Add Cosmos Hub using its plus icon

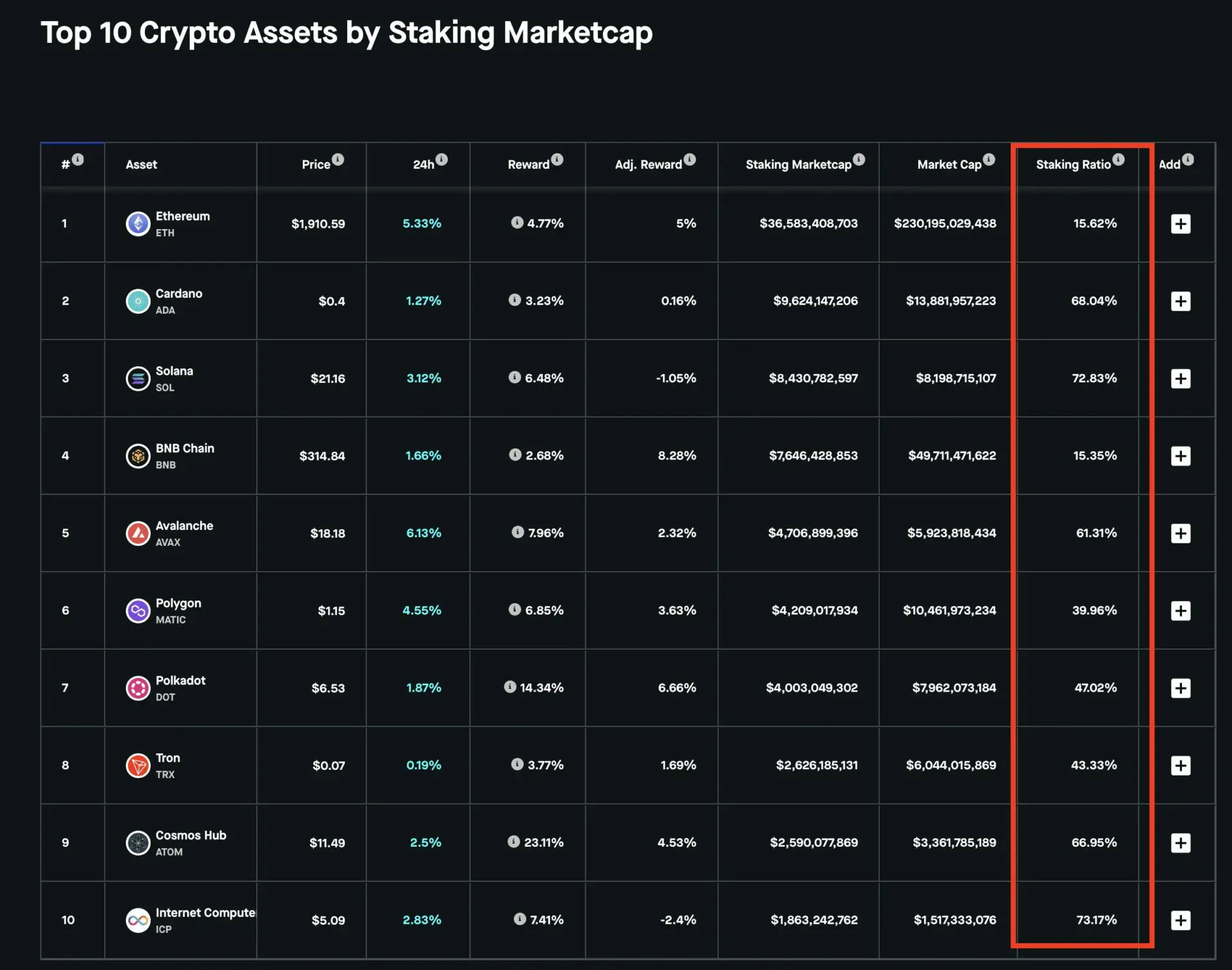pyautogui.click(x=1181, y=843)
